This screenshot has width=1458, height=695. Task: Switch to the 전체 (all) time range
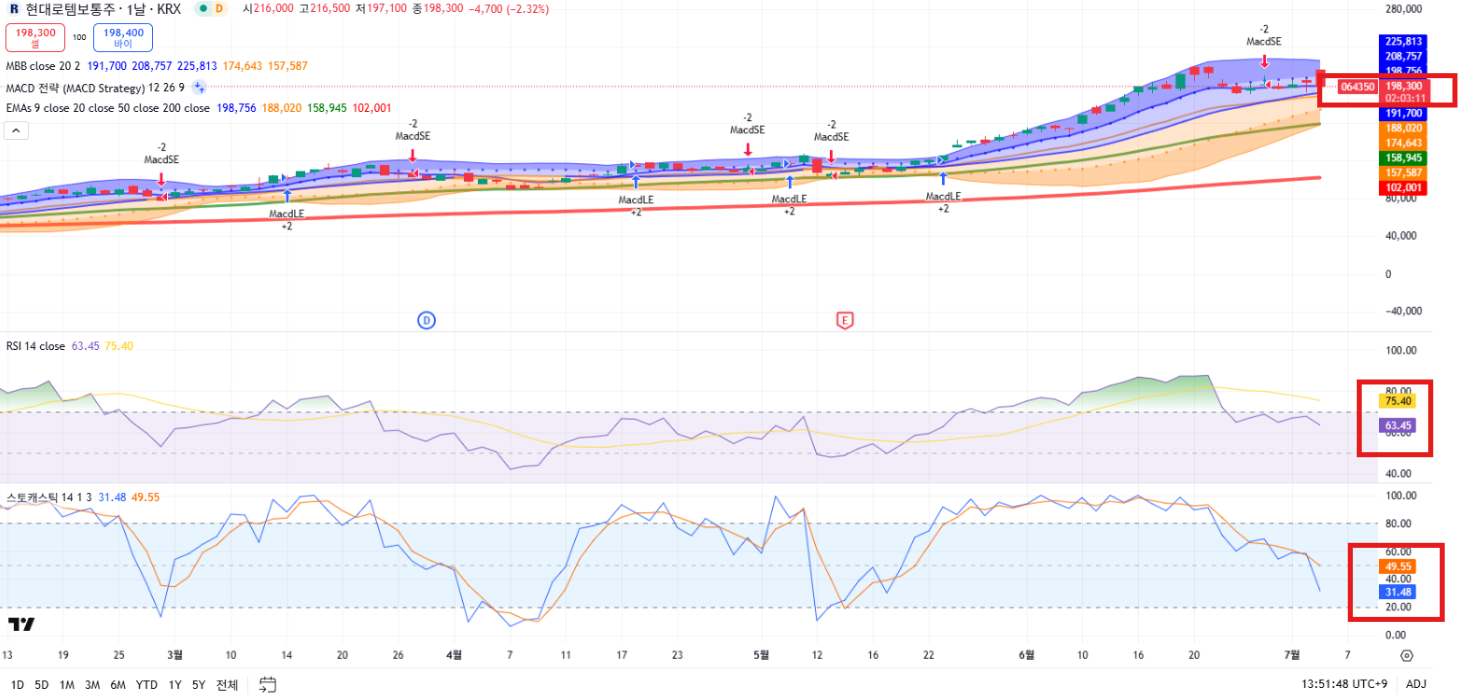coord(227,685)
